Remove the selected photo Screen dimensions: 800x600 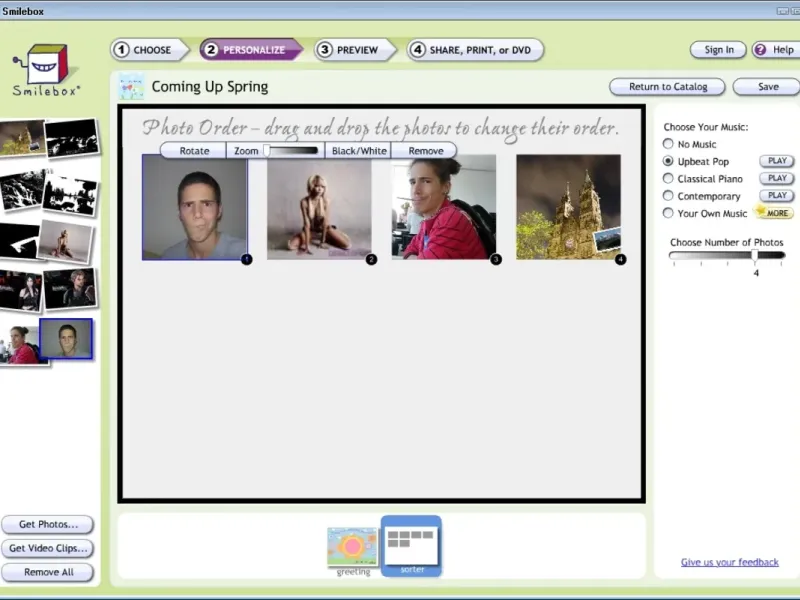pyautogui.click(x=424, y=151)
